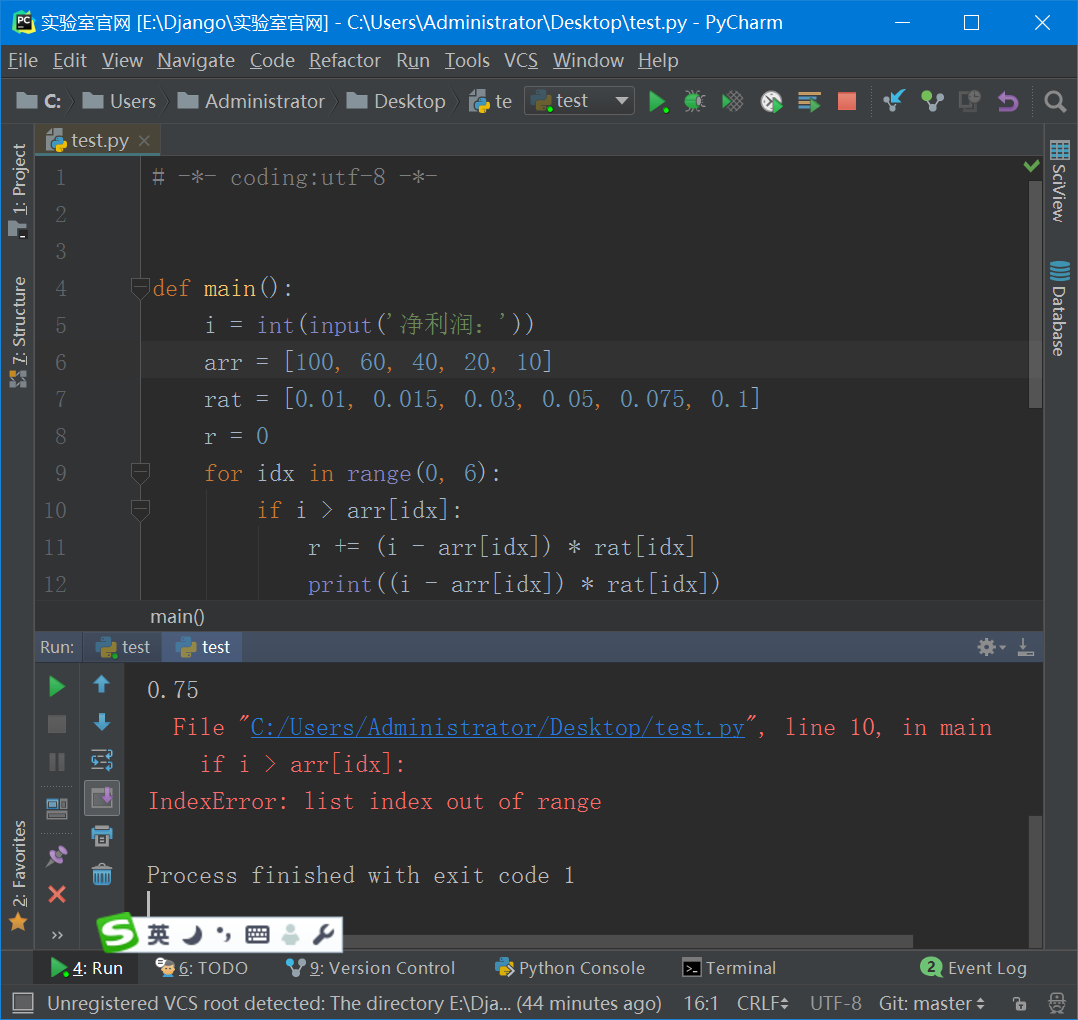The height and width of the screenshot is (1020, 1078).
Task: Stop the process with the red square
Action: click(x=847, y=102)
